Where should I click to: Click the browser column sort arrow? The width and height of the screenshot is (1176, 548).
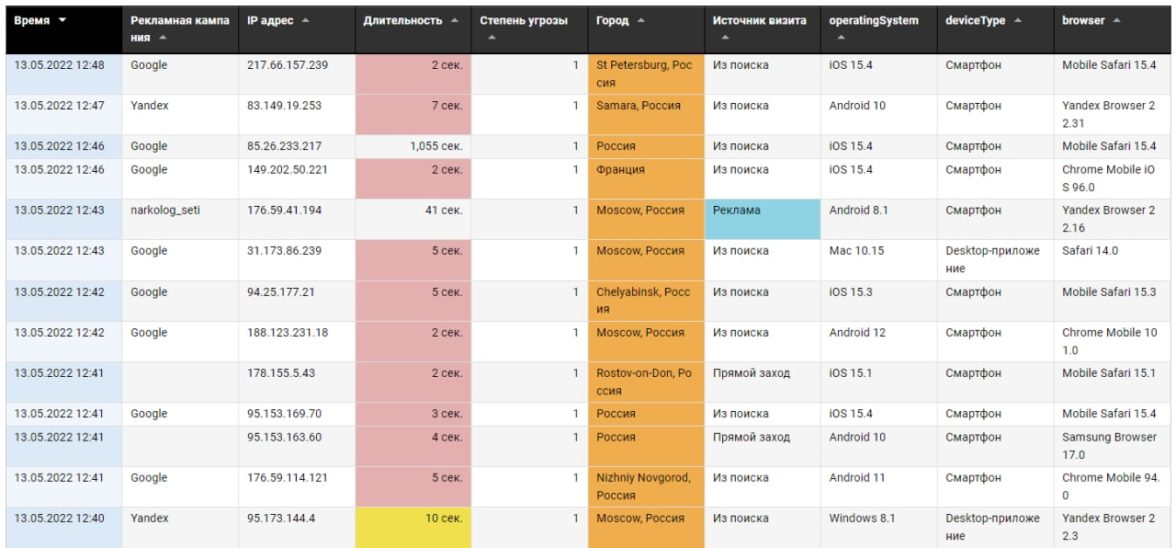click(x=1116, y=20)
